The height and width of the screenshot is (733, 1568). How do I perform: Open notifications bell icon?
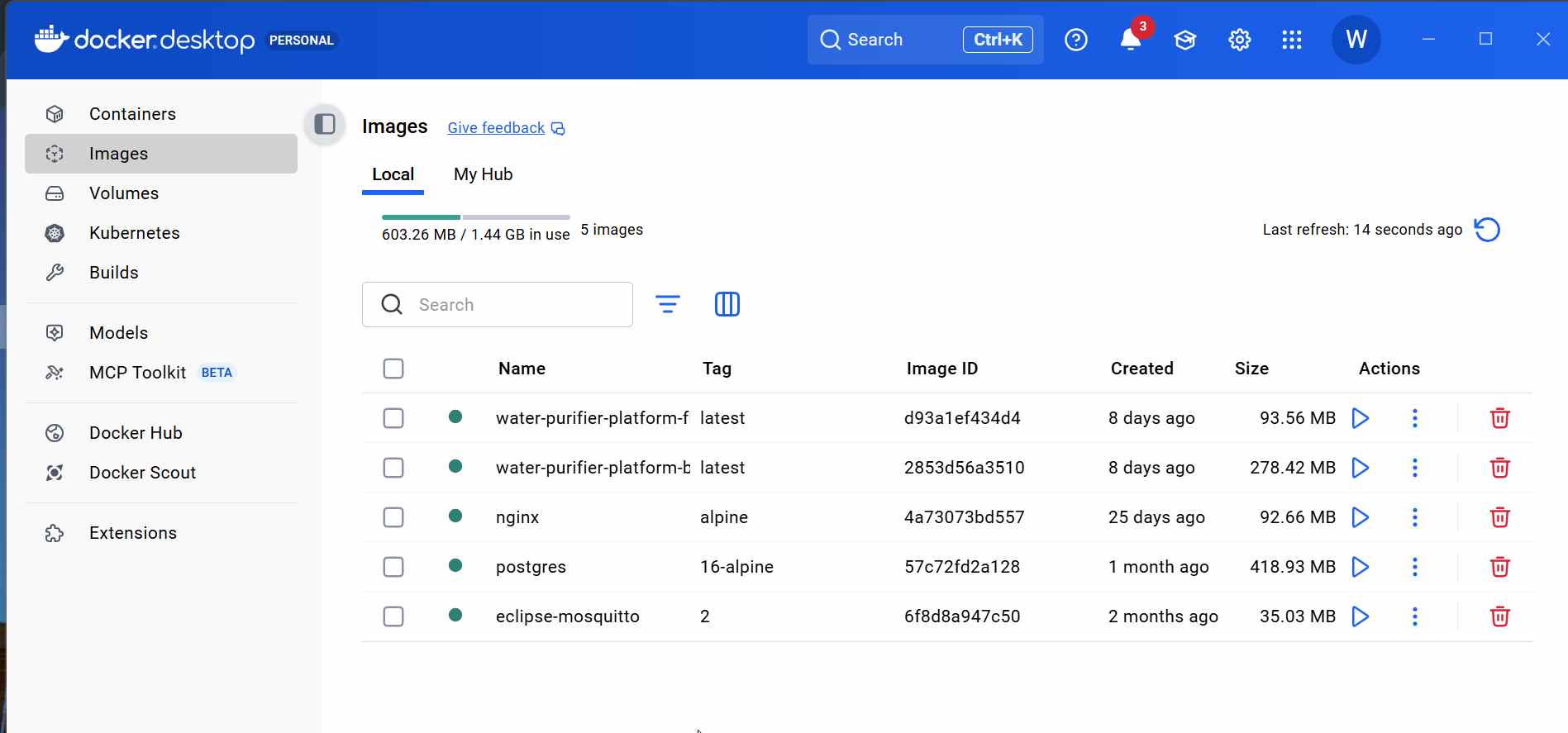point(1131,40)
